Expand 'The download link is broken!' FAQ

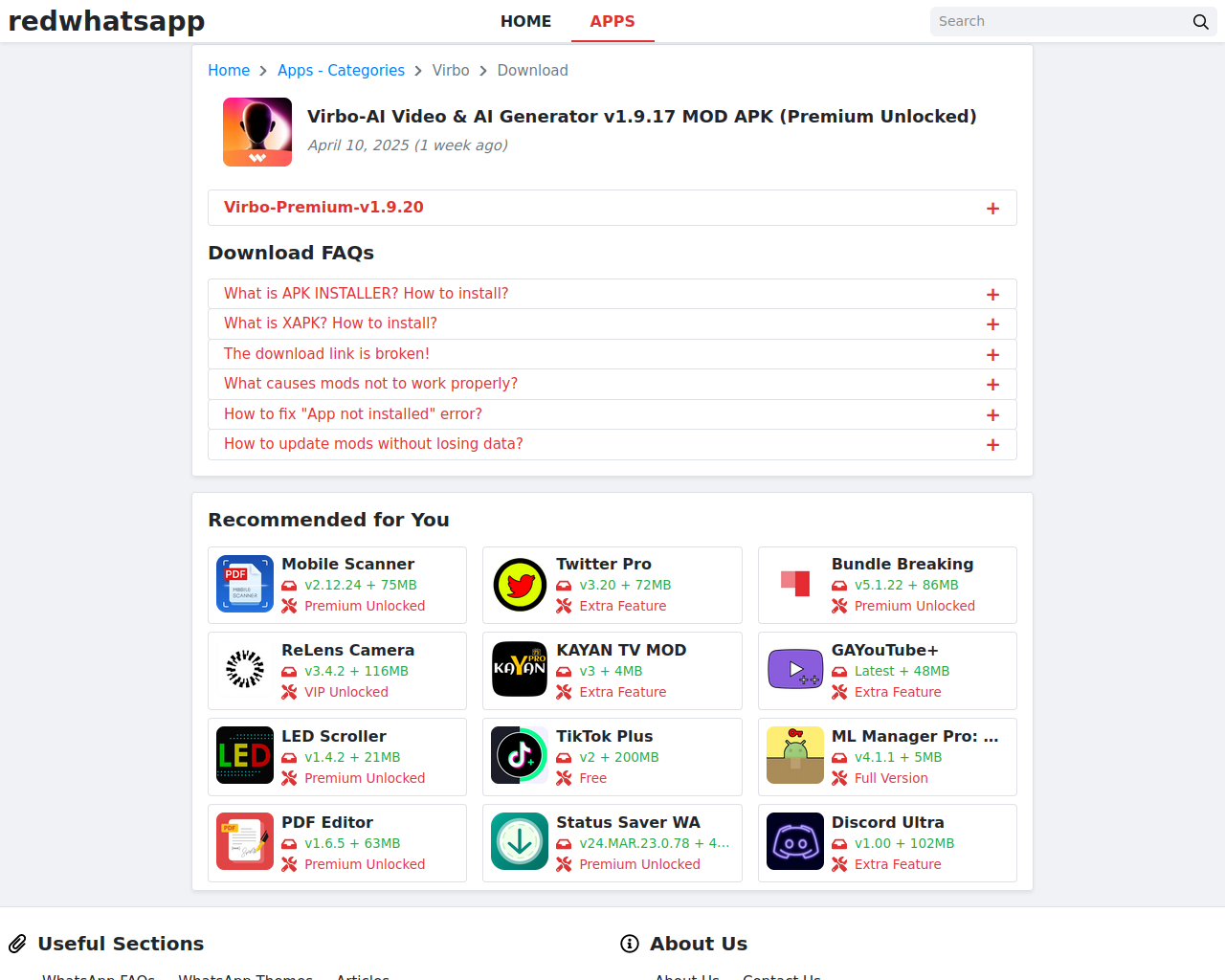(612, 354)
